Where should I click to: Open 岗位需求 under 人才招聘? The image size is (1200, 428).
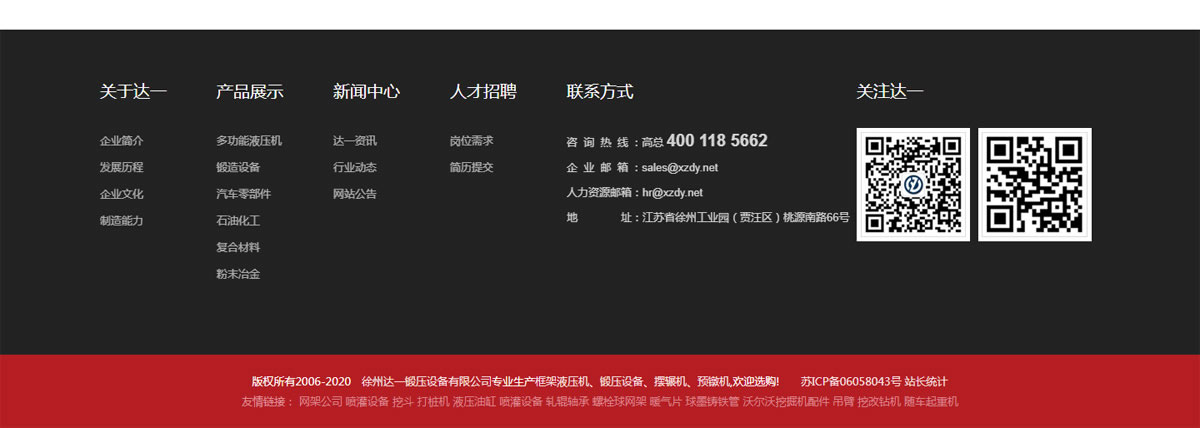(471, 141)
